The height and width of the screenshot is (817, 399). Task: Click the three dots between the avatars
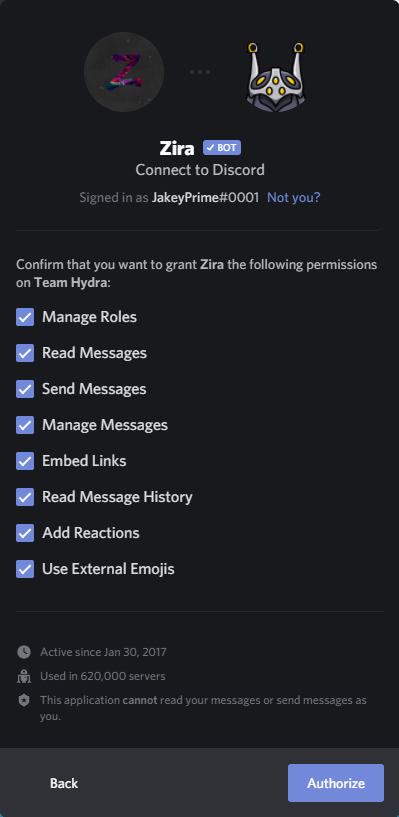tap(200, 72)
